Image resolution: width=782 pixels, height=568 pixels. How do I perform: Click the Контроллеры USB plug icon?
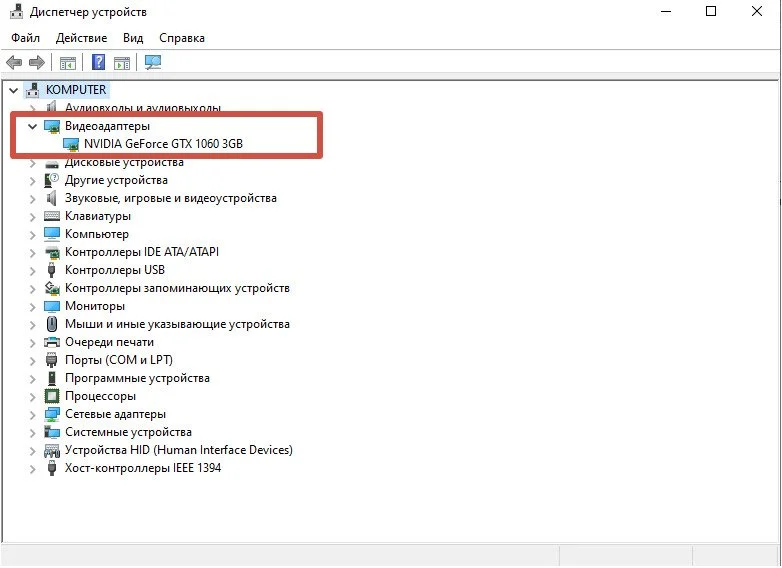click(51, 270)
